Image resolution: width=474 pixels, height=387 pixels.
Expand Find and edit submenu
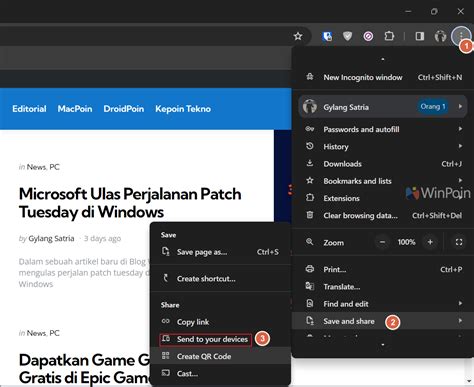click(383, 304)
